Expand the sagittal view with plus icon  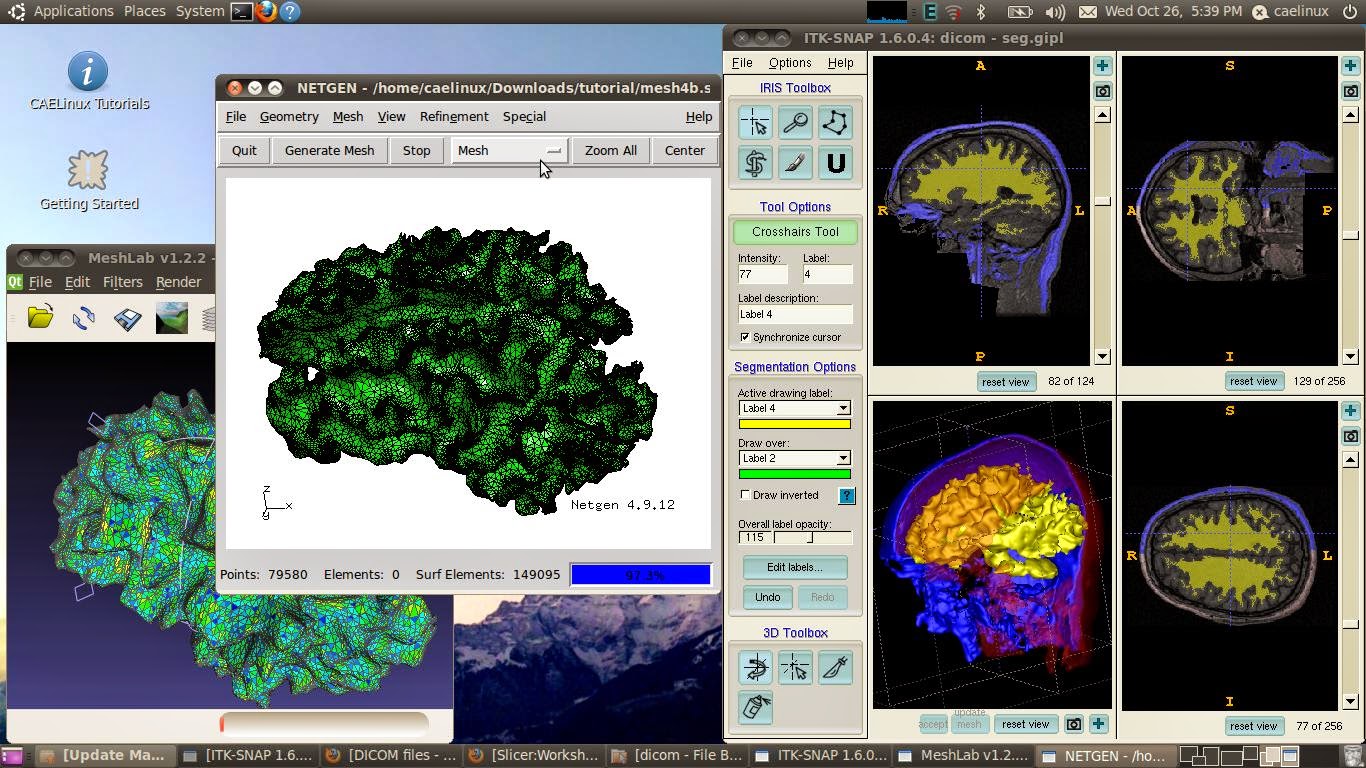coord(1102,66)
